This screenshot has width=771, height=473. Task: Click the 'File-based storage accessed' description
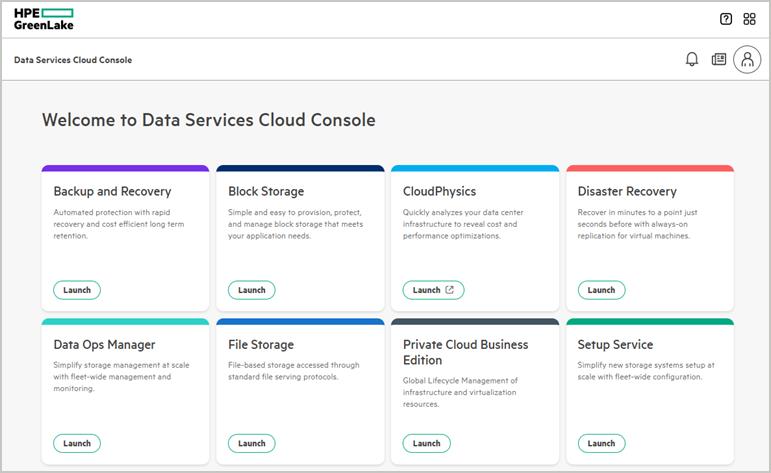294,371
